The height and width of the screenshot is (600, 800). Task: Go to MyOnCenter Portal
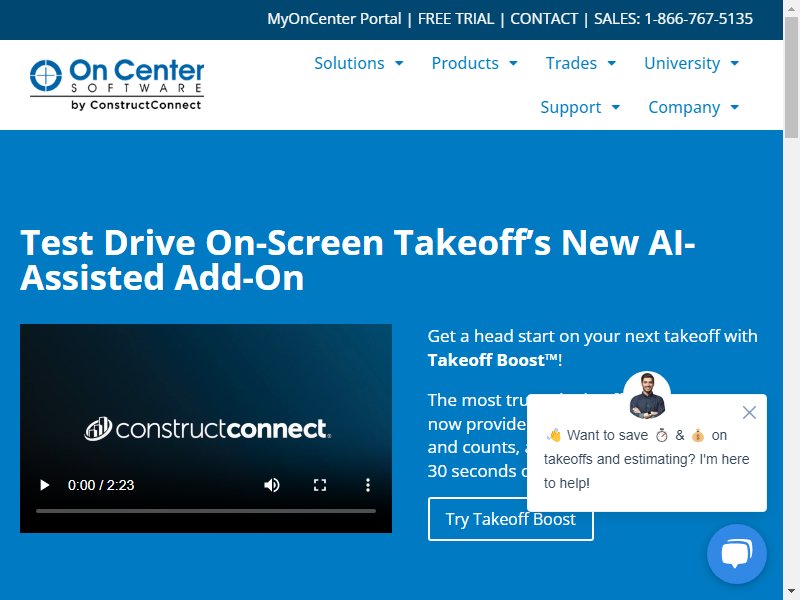(x=334, y=19)
